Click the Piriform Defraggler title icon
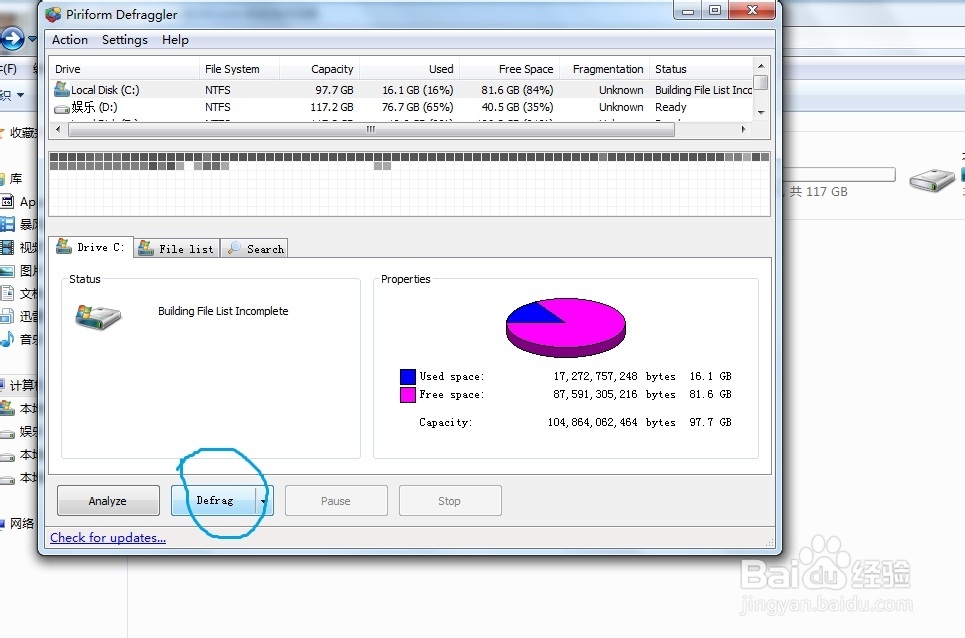Screen dimensions: 965x638 tap(54, 14)
